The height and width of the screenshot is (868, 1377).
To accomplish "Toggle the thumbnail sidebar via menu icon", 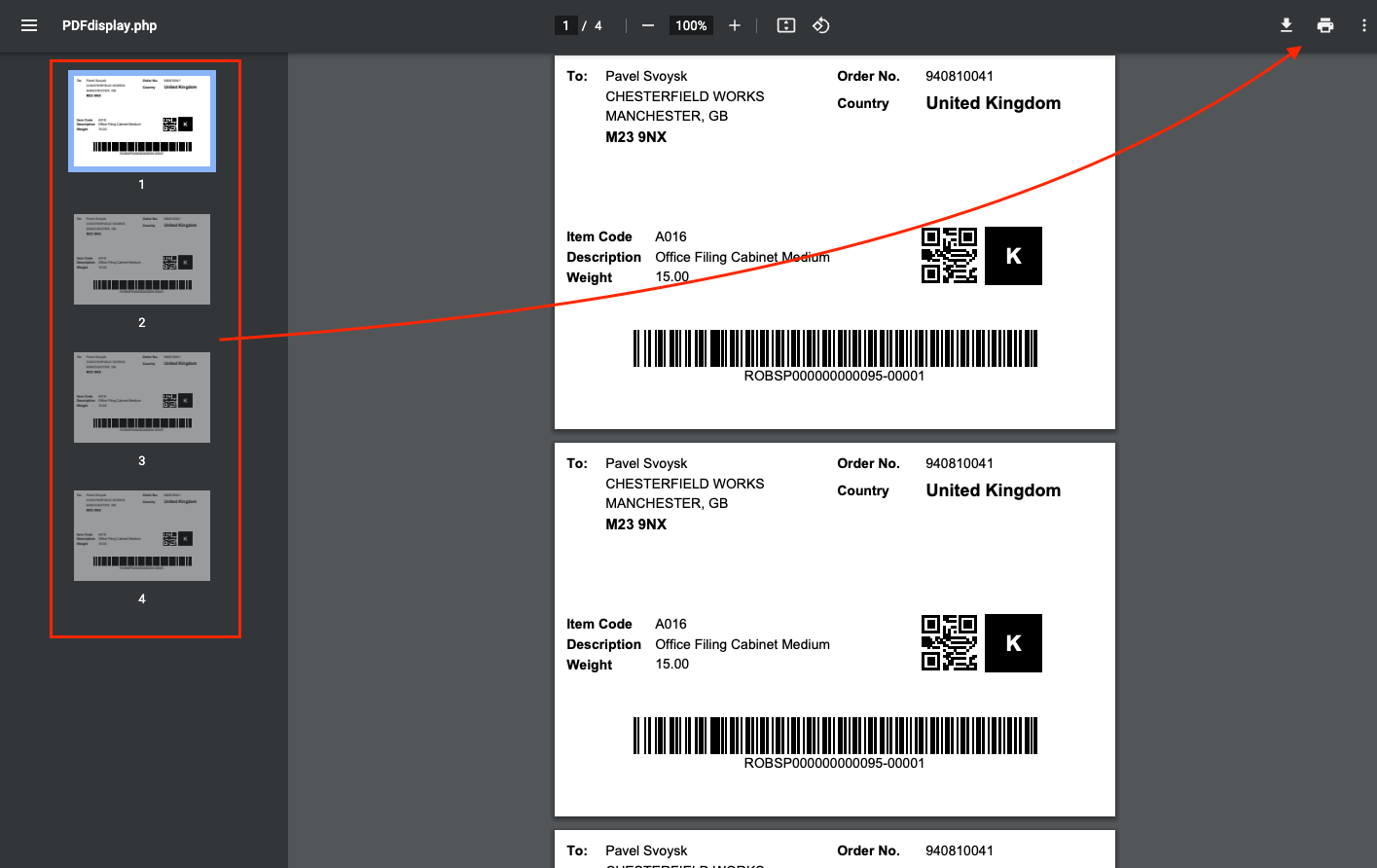I will pyautogui.click(x=28, y=25).
